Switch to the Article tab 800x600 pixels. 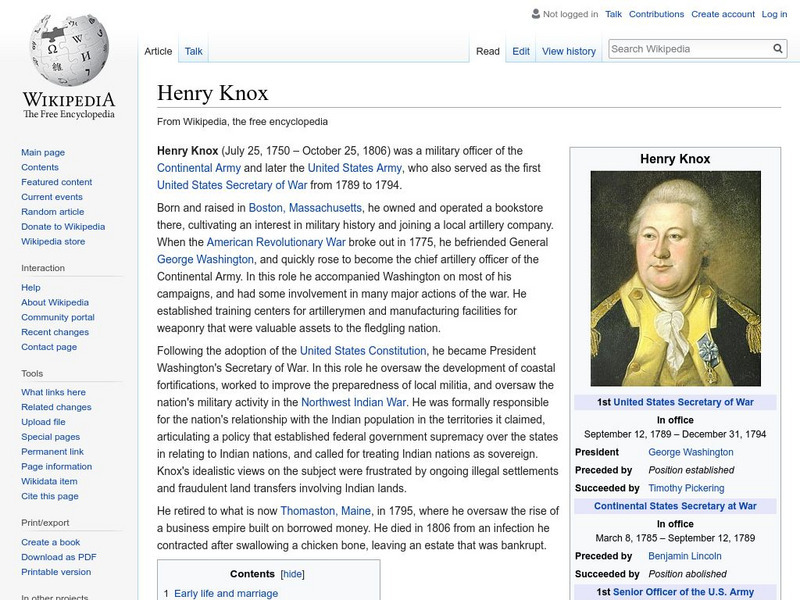158,51
